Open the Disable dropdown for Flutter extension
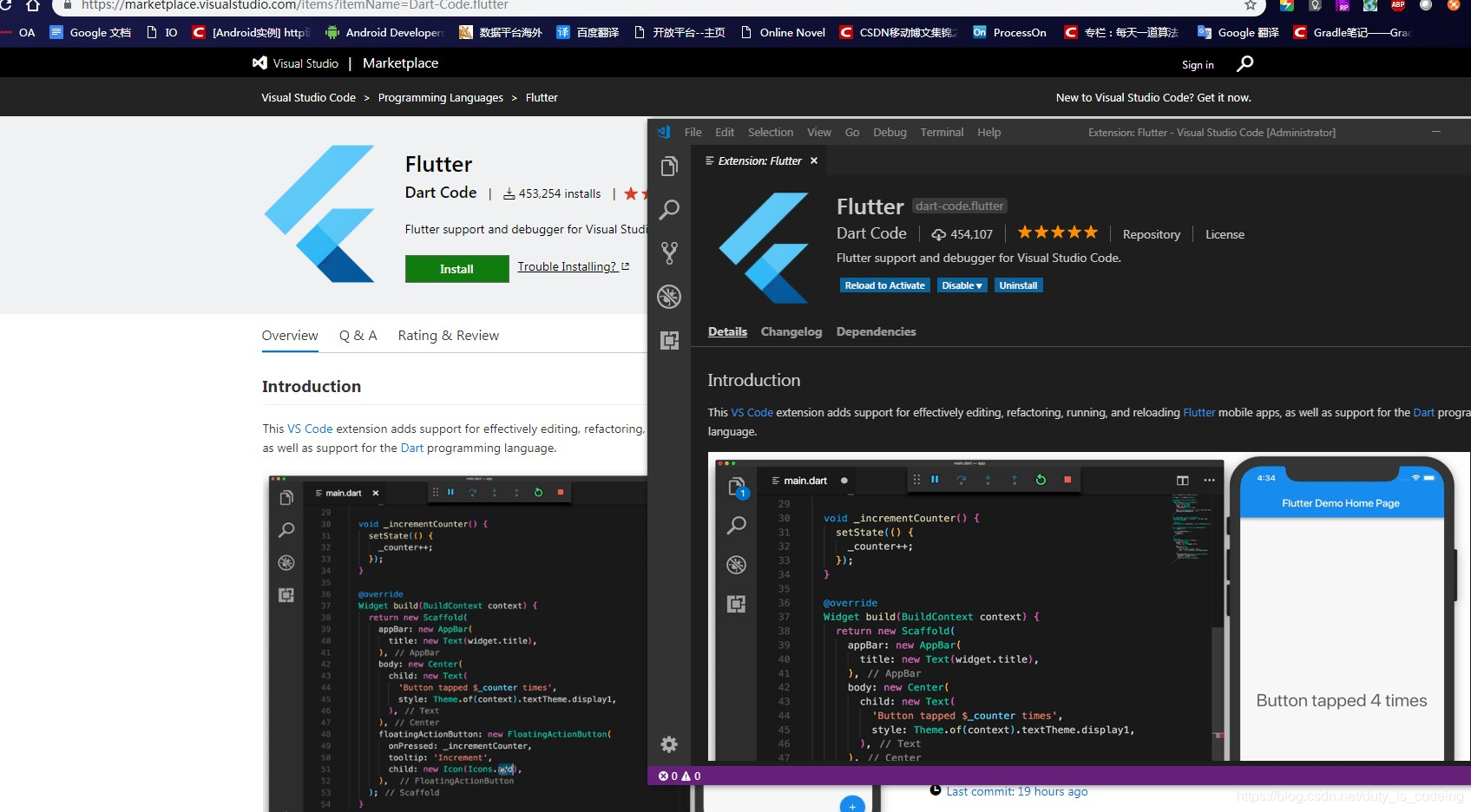The width and height of the screenshot is (1471, 812). tap(962, 285)
